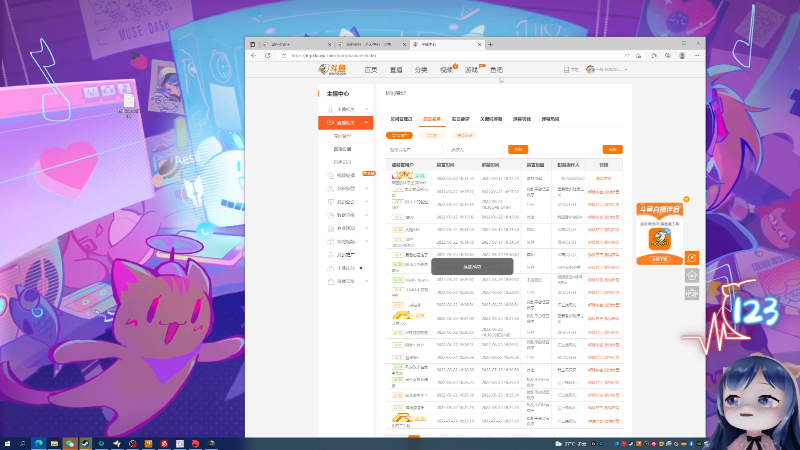Open Windows Start menu
This screenshot has width=800, height=450.
[7, 444]
